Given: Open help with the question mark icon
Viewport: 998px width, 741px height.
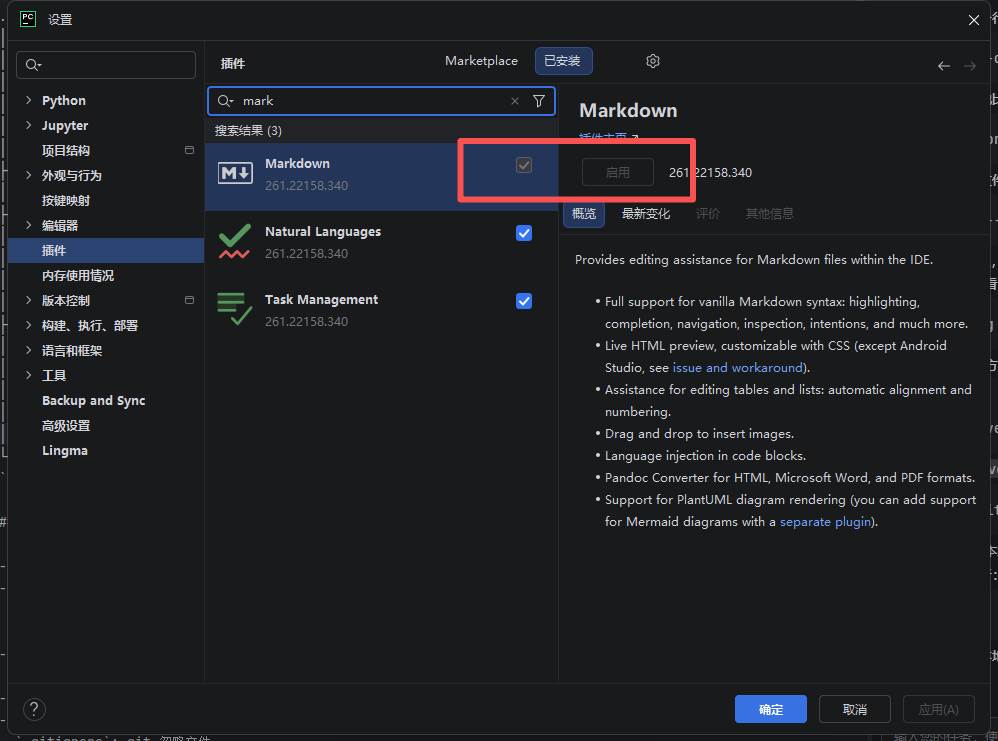Looking at the screenshot, I should tap(34, 709).
